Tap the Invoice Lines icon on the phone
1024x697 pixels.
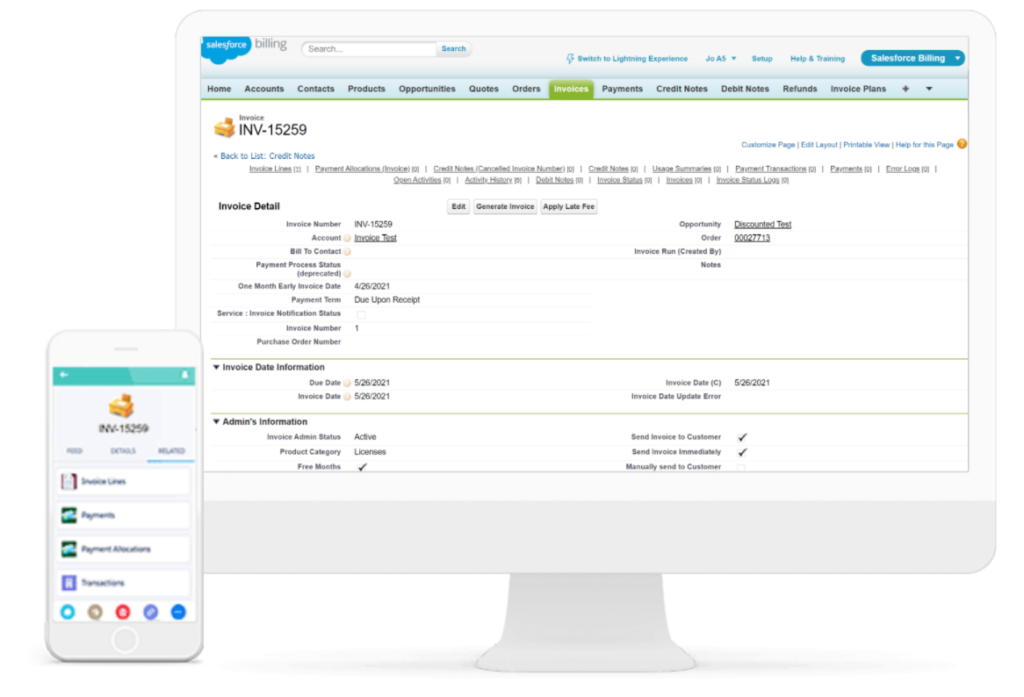pos(70,481)
